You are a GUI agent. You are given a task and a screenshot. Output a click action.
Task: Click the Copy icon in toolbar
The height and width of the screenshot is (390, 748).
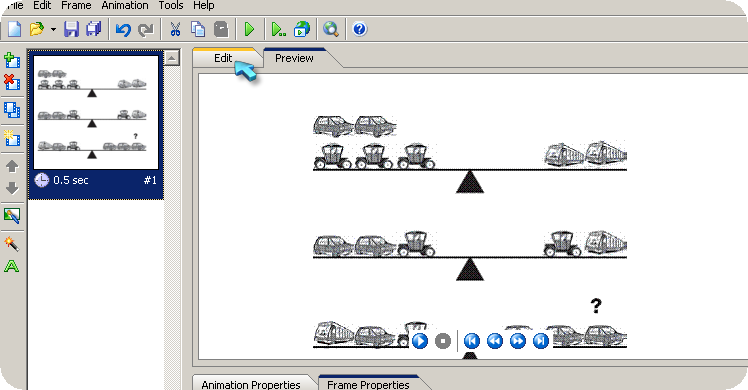[198, 29]
